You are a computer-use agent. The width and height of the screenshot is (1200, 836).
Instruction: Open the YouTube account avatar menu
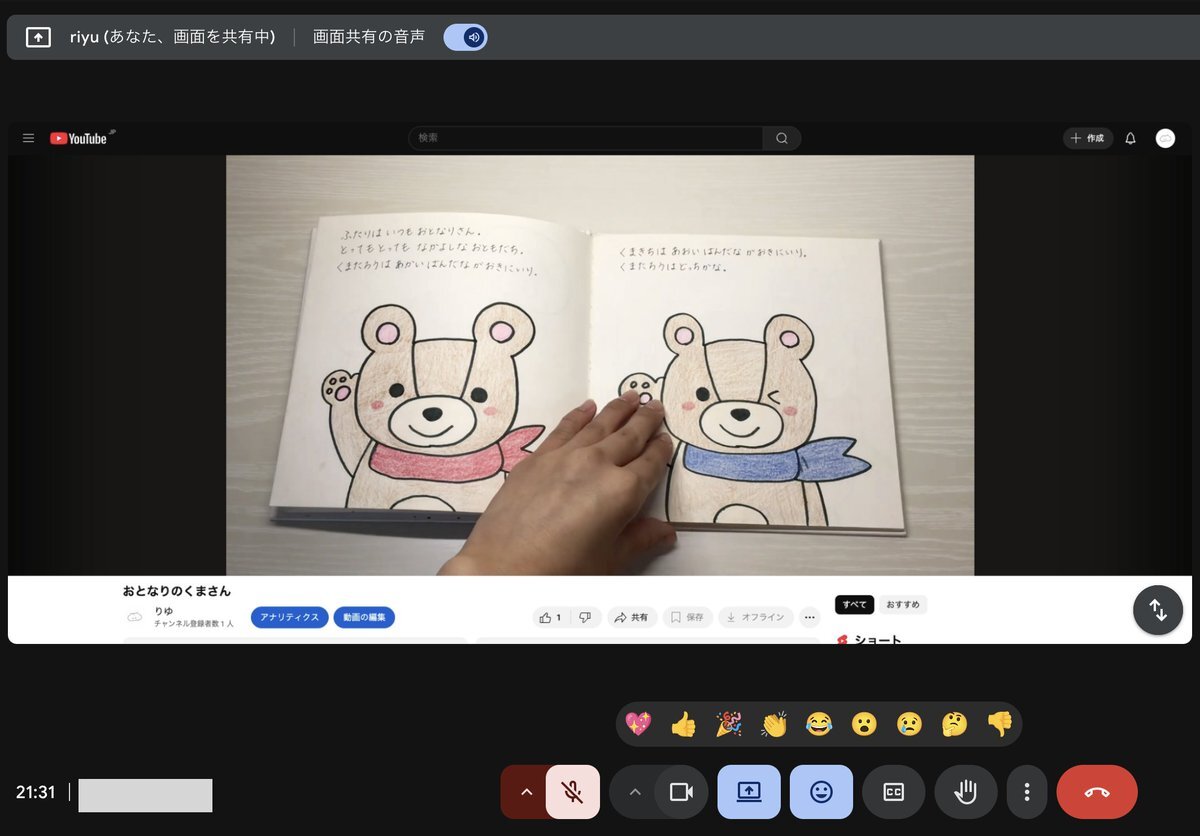tap(1165, 138)
